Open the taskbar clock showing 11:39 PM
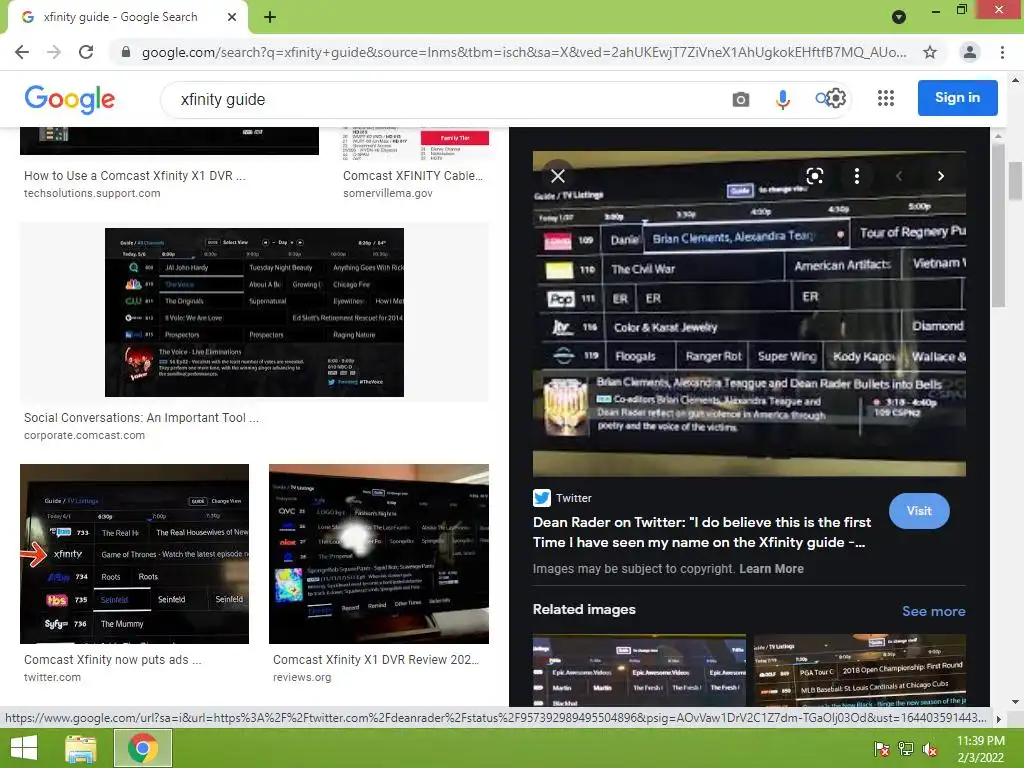 coord(980,749)
